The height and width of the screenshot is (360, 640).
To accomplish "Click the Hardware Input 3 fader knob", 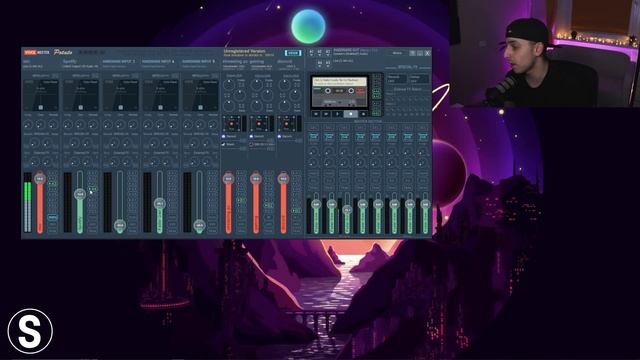I will (x=120, y=225).
